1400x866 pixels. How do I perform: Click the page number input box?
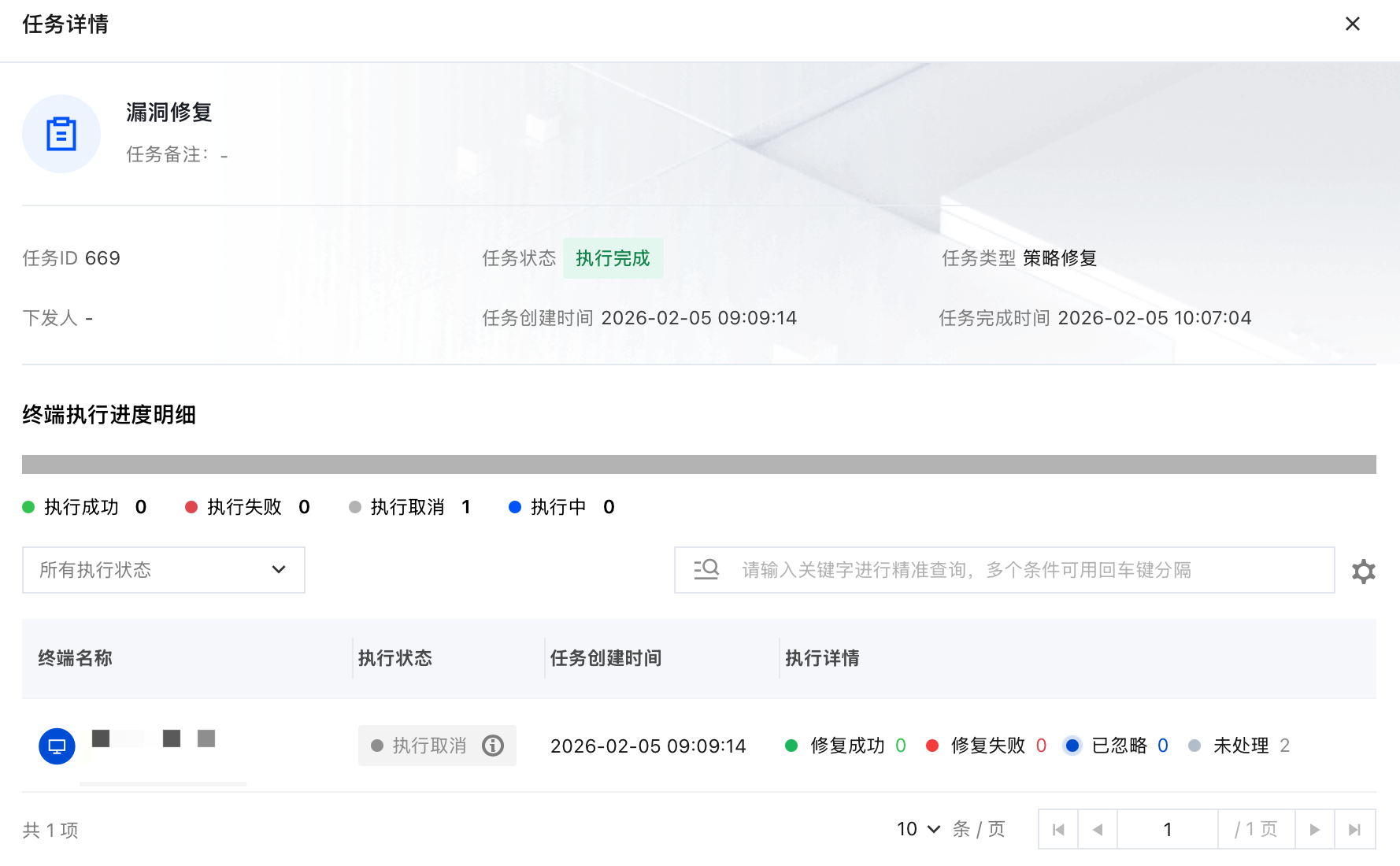(1168, 830)
